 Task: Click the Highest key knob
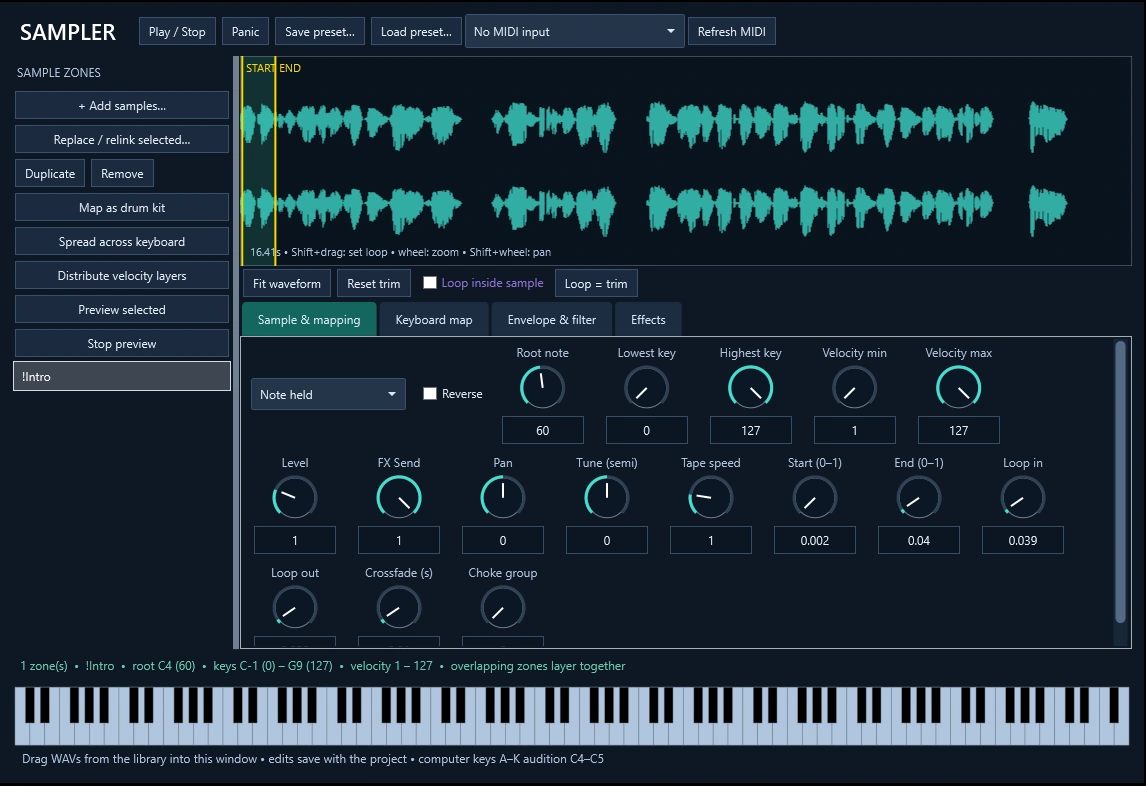751,388
